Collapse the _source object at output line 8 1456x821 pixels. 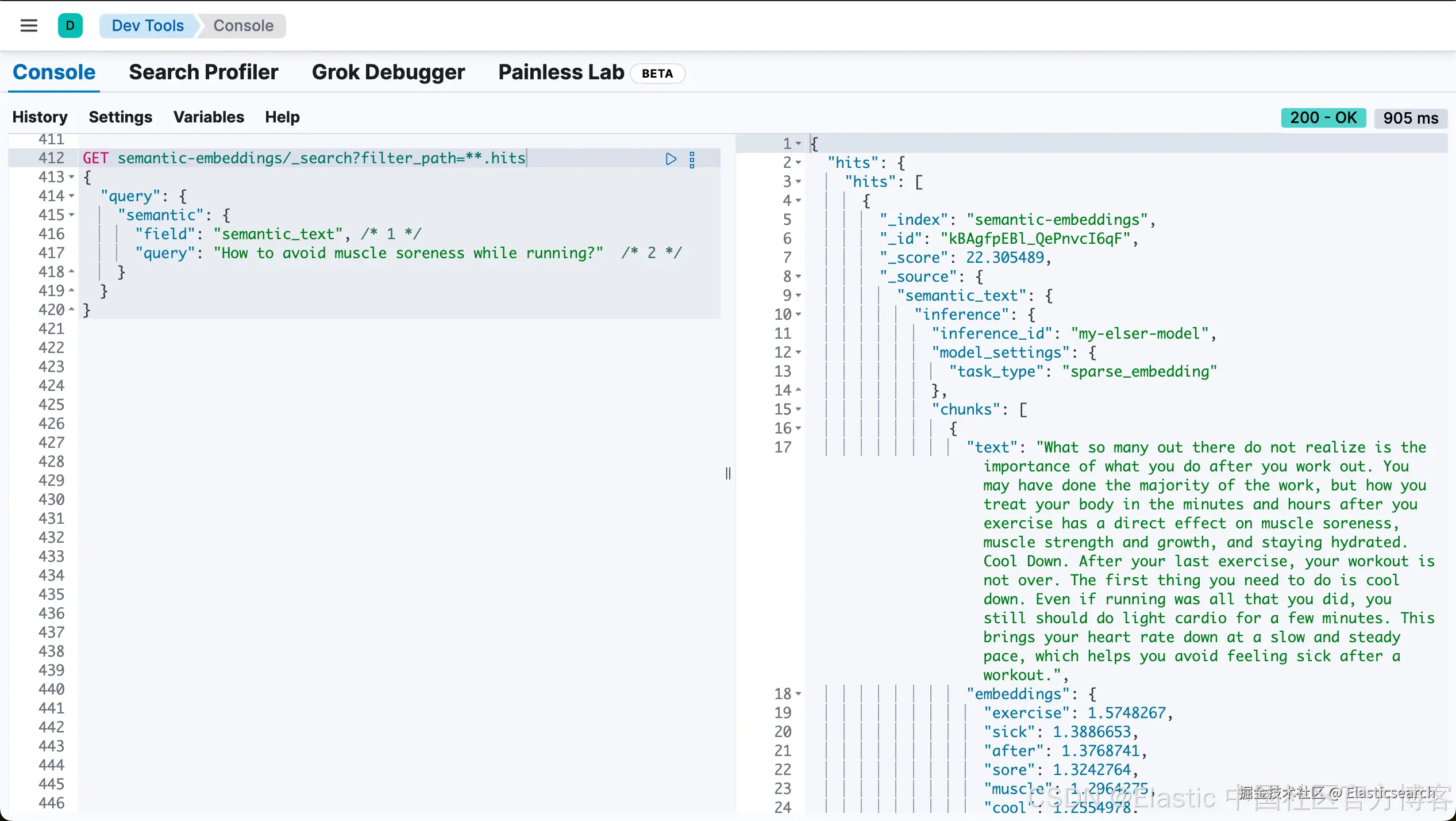799,277
